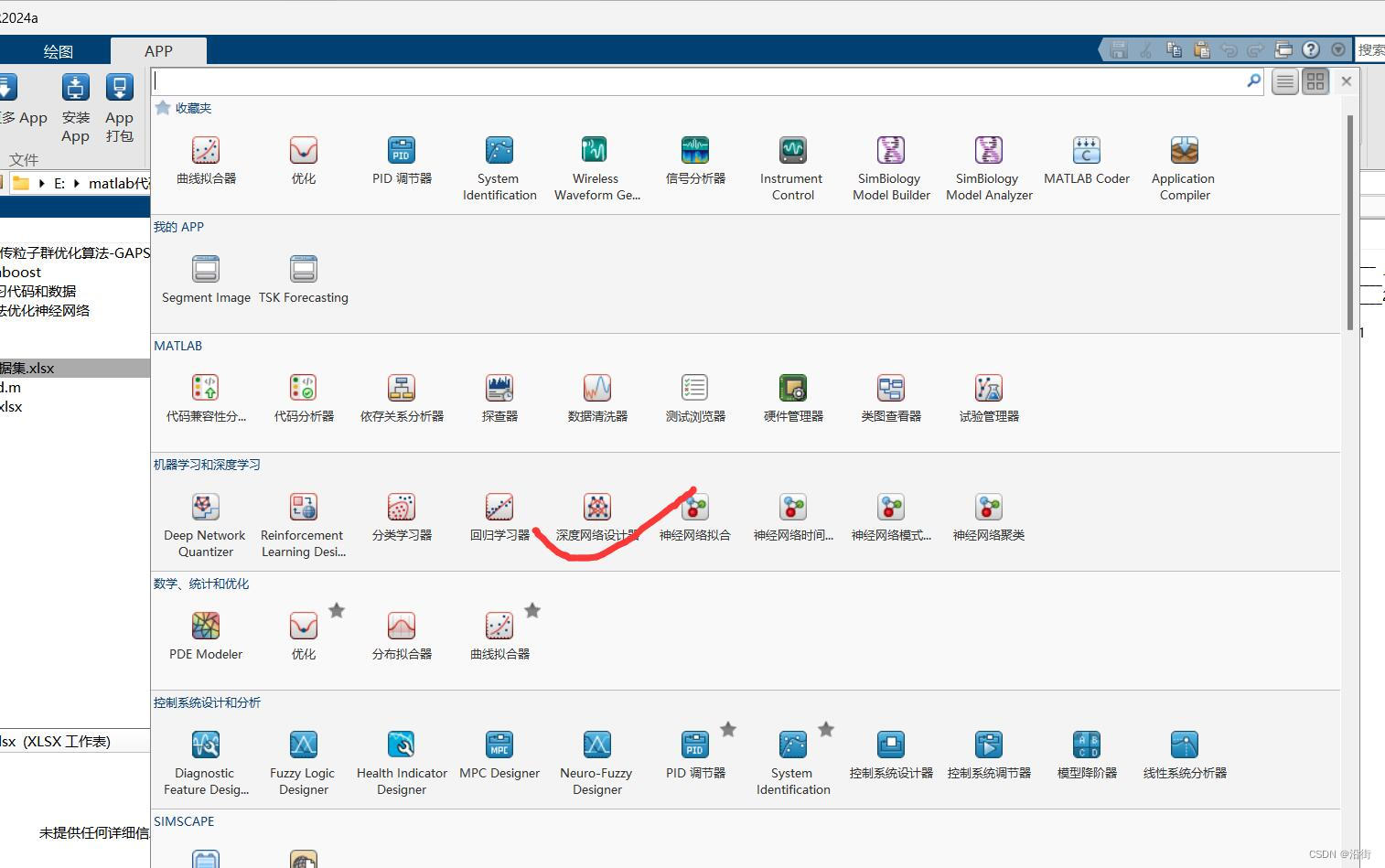Open the 分布拟合器 app
The image size is (1385, 868).
pyautogui.click(x=402, y=636)
